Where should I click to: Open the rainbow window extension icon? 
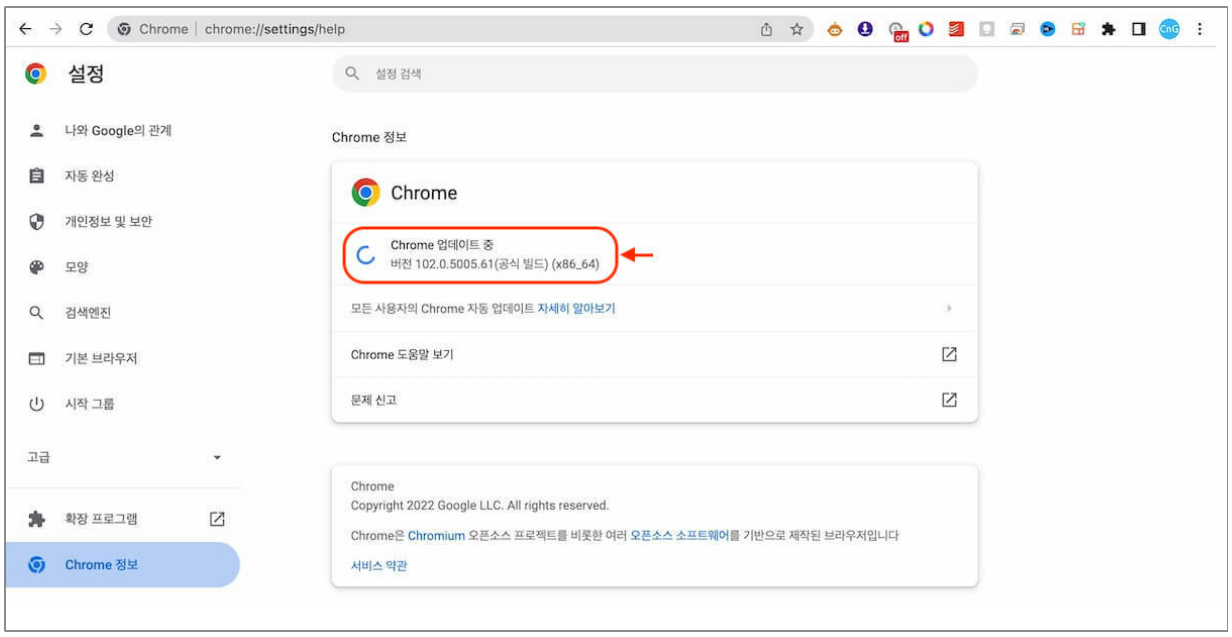tap(1016, 29)
